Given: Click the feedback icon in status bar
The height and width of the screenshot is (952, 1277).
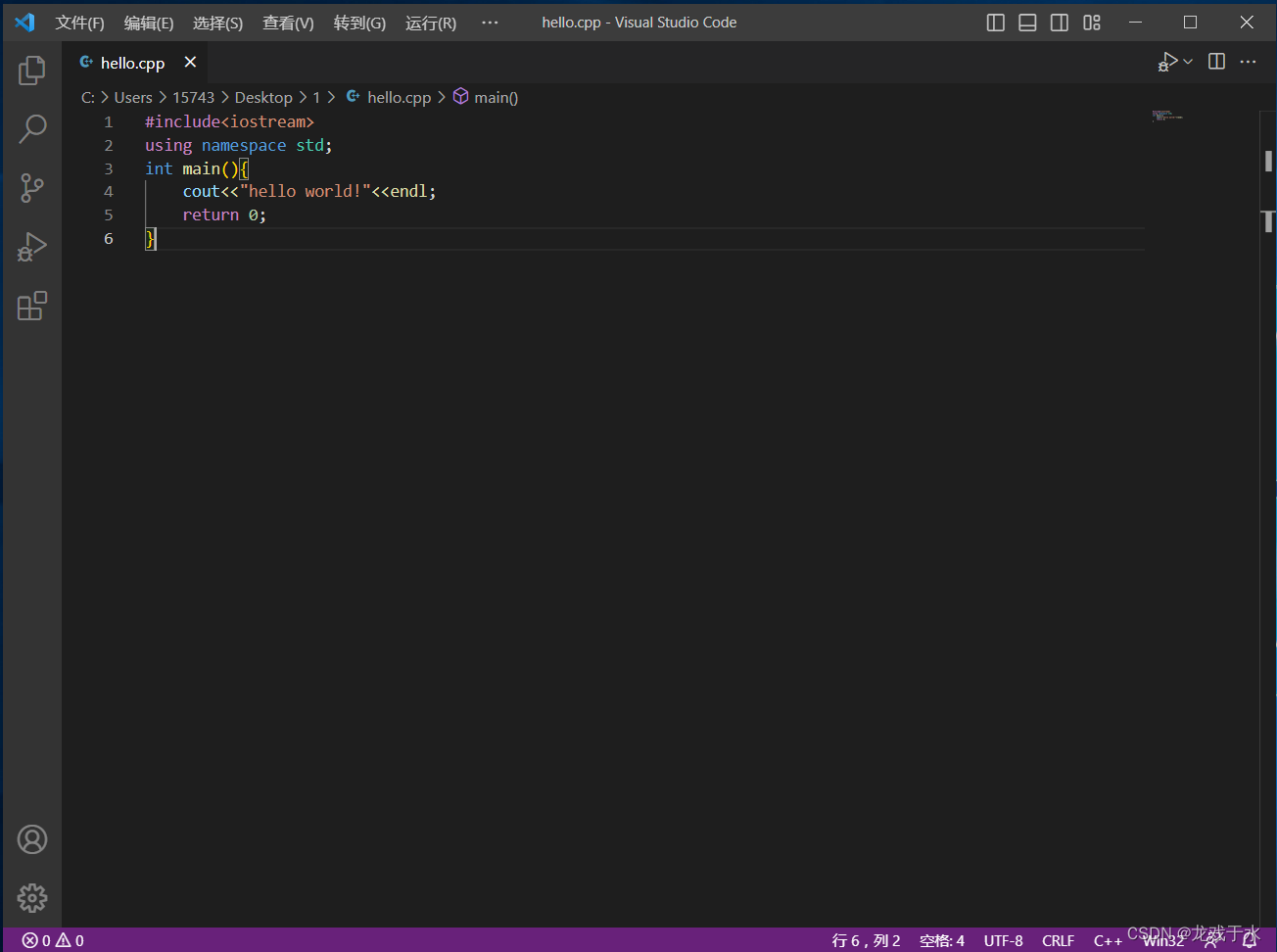Looking at the screenshot, I should (1212, 940).
